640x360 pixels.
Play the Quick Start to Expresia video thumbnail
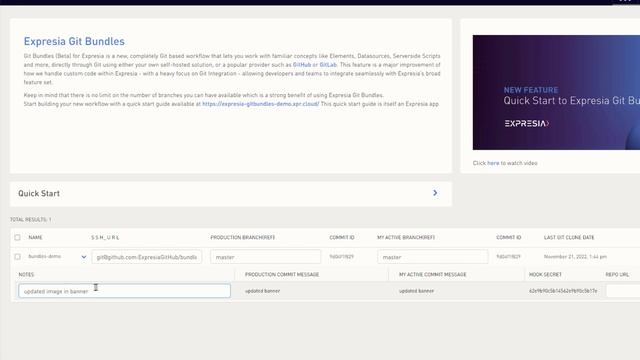[x=556, y=92]
